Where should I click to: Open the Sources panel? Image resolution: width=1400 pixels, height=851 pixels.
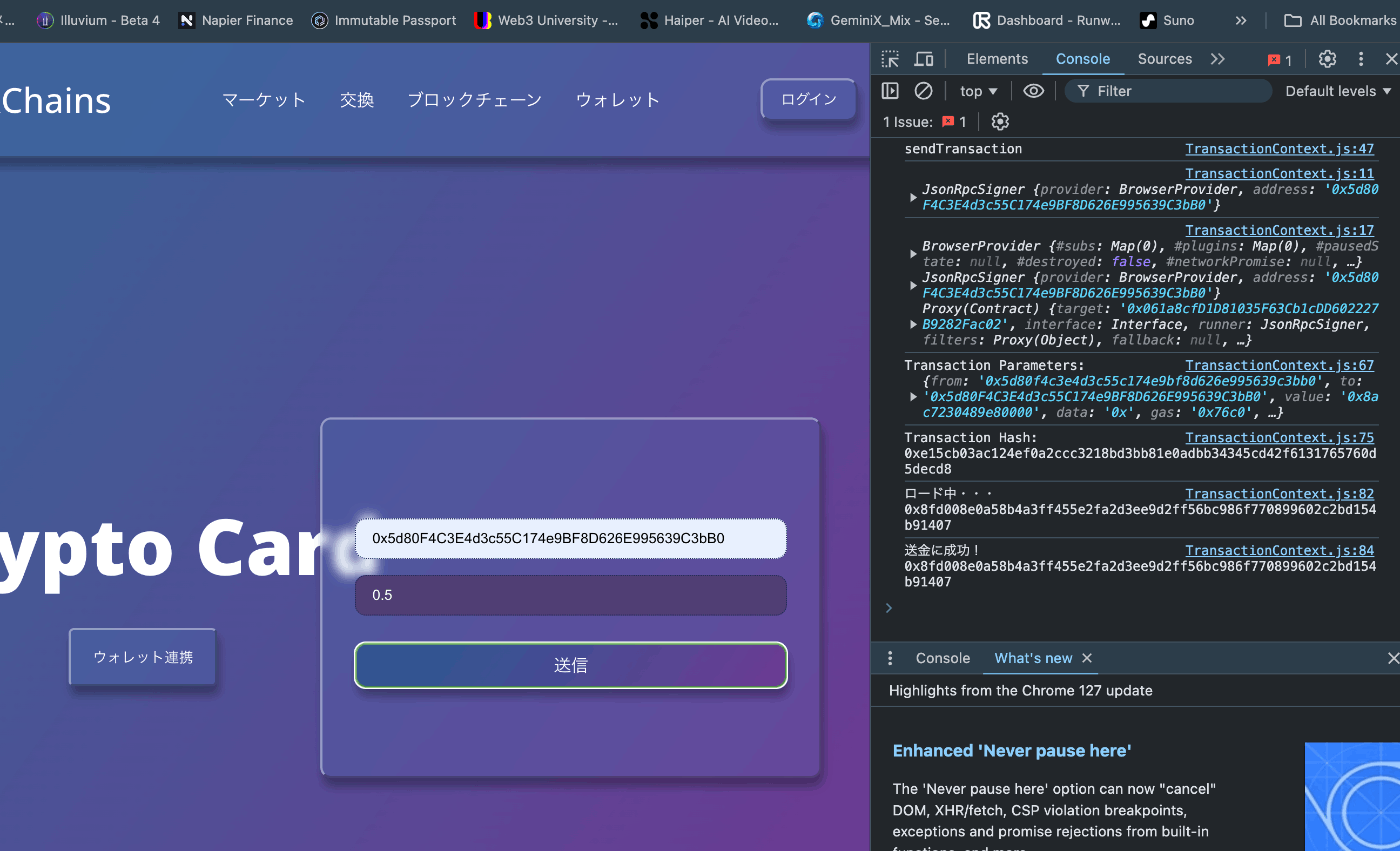coord(1164,58)
